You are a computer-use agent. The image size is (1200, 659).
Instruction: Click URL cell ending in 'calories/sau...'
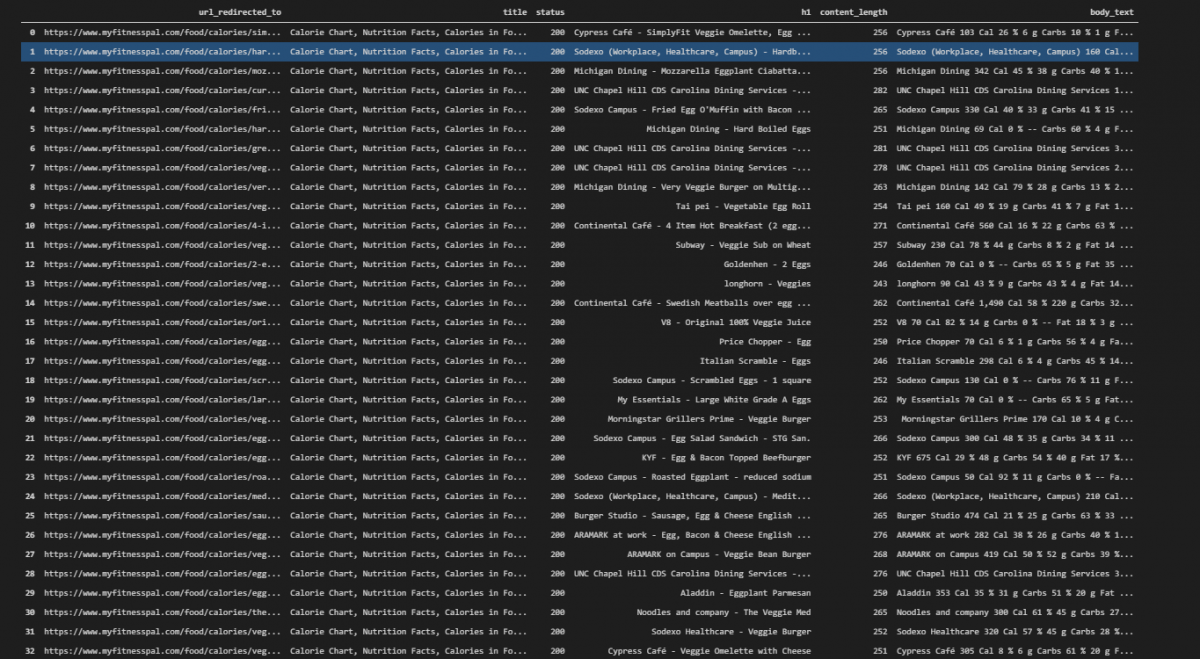click(163, 516)
